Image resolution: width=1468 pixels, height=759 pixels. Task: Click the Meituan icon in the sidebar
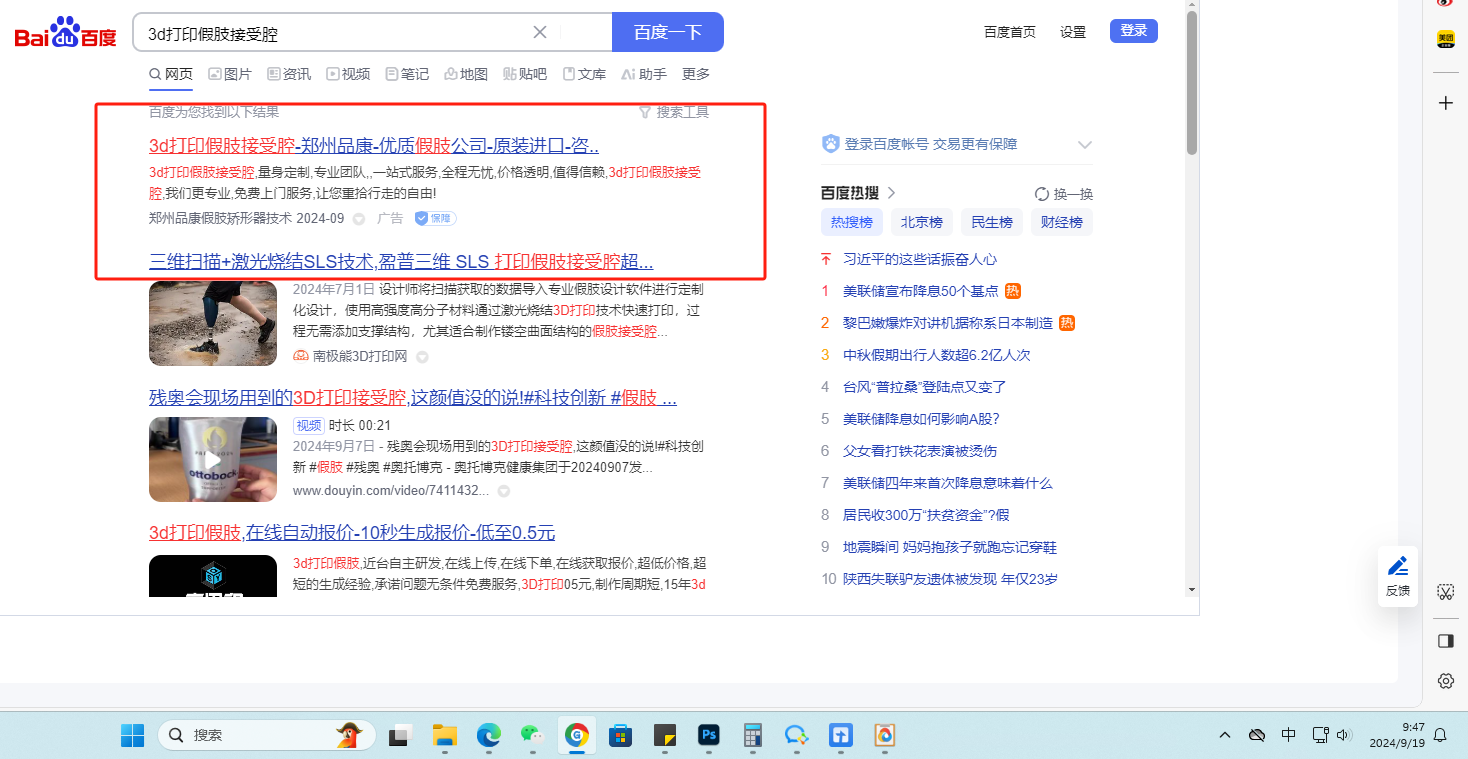pyautogui.click(x=1445, y=39)
